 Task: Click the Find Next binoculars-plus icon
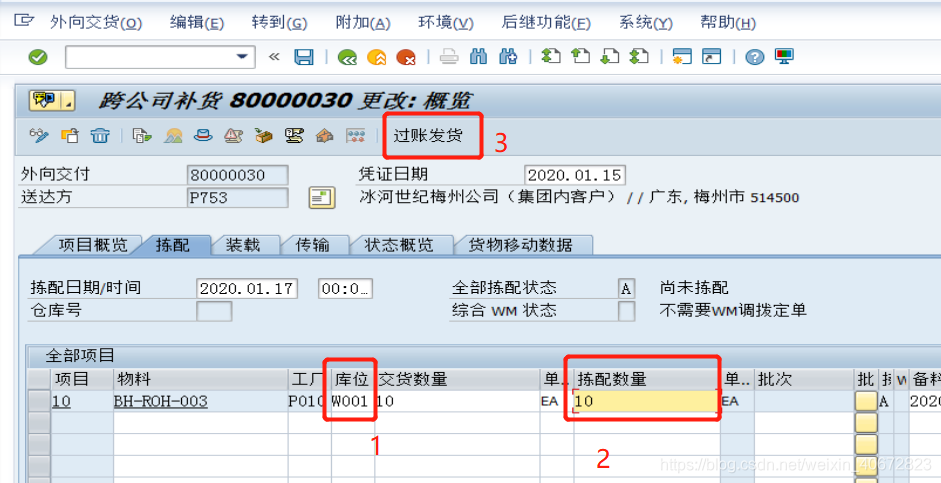(x=508, y=57)
